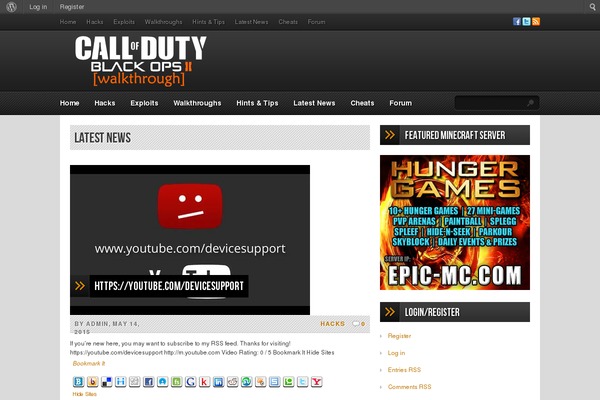
Task: Open the admin bar search magnifier
Action: 592,7
